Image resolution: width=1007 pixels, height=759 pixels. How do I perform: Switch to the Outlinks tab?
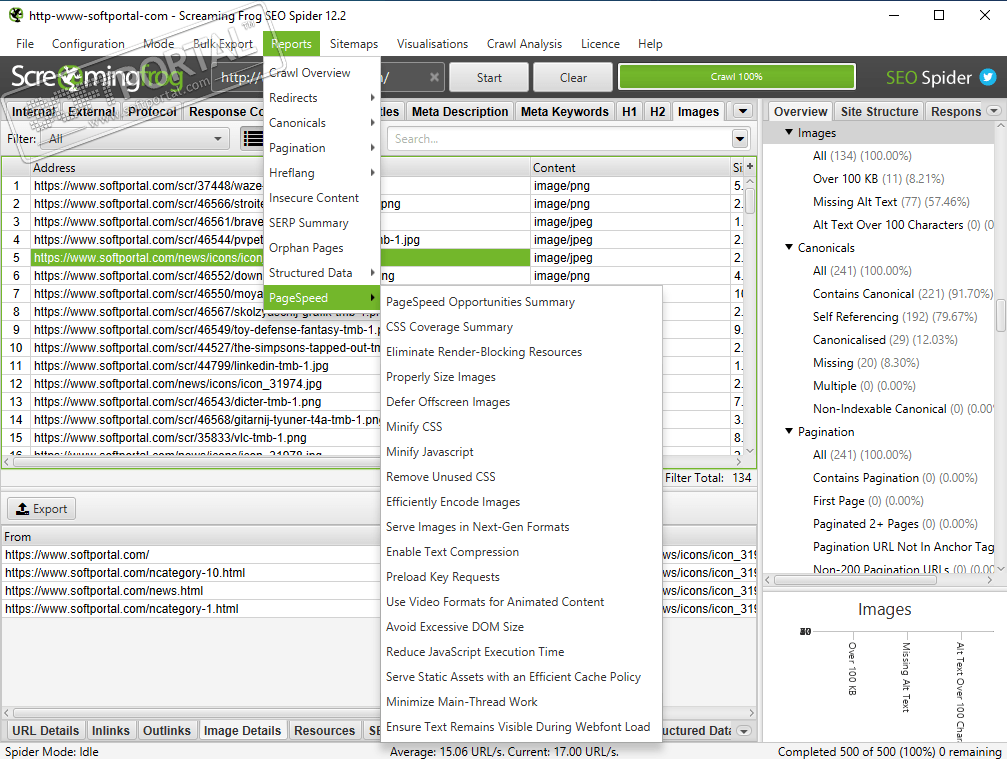pos(167,731)
